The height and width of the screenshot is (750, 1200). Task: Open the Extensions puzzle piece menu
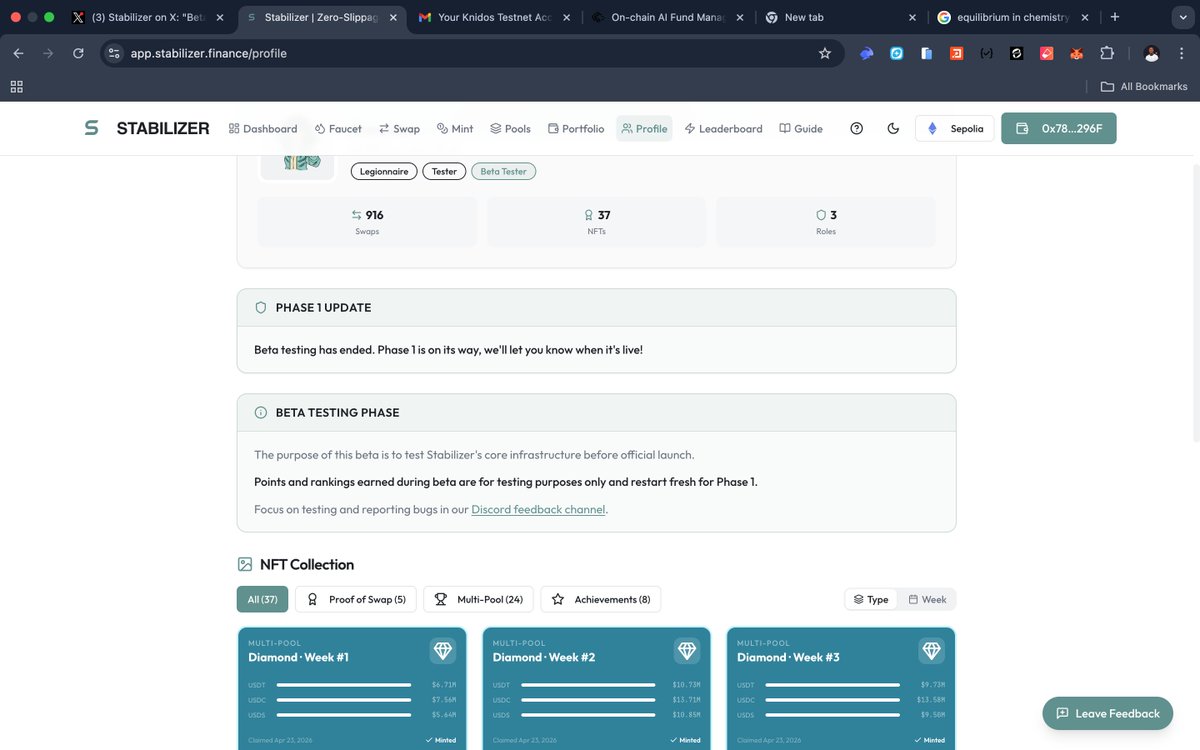point(1107,53)
